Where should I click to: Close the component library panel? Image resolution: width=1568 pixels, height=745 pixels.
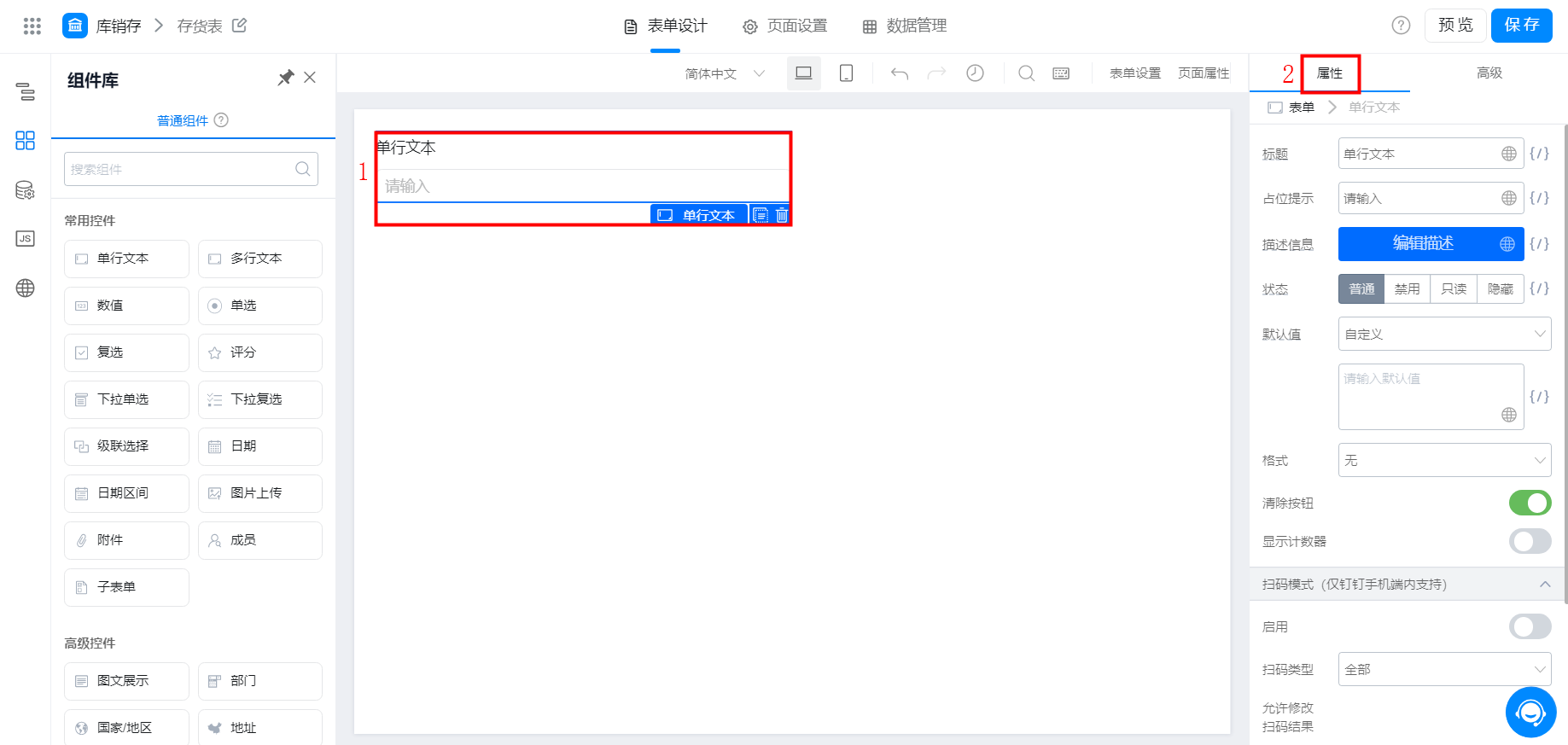(310, 78)
